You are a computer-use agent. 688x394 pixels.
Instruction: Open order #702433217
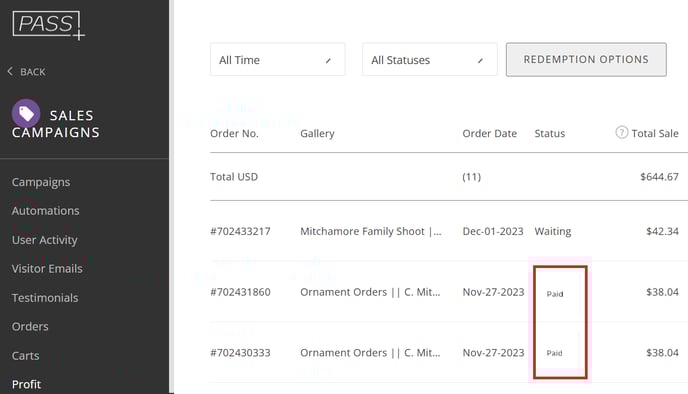(x=240, y=231)
